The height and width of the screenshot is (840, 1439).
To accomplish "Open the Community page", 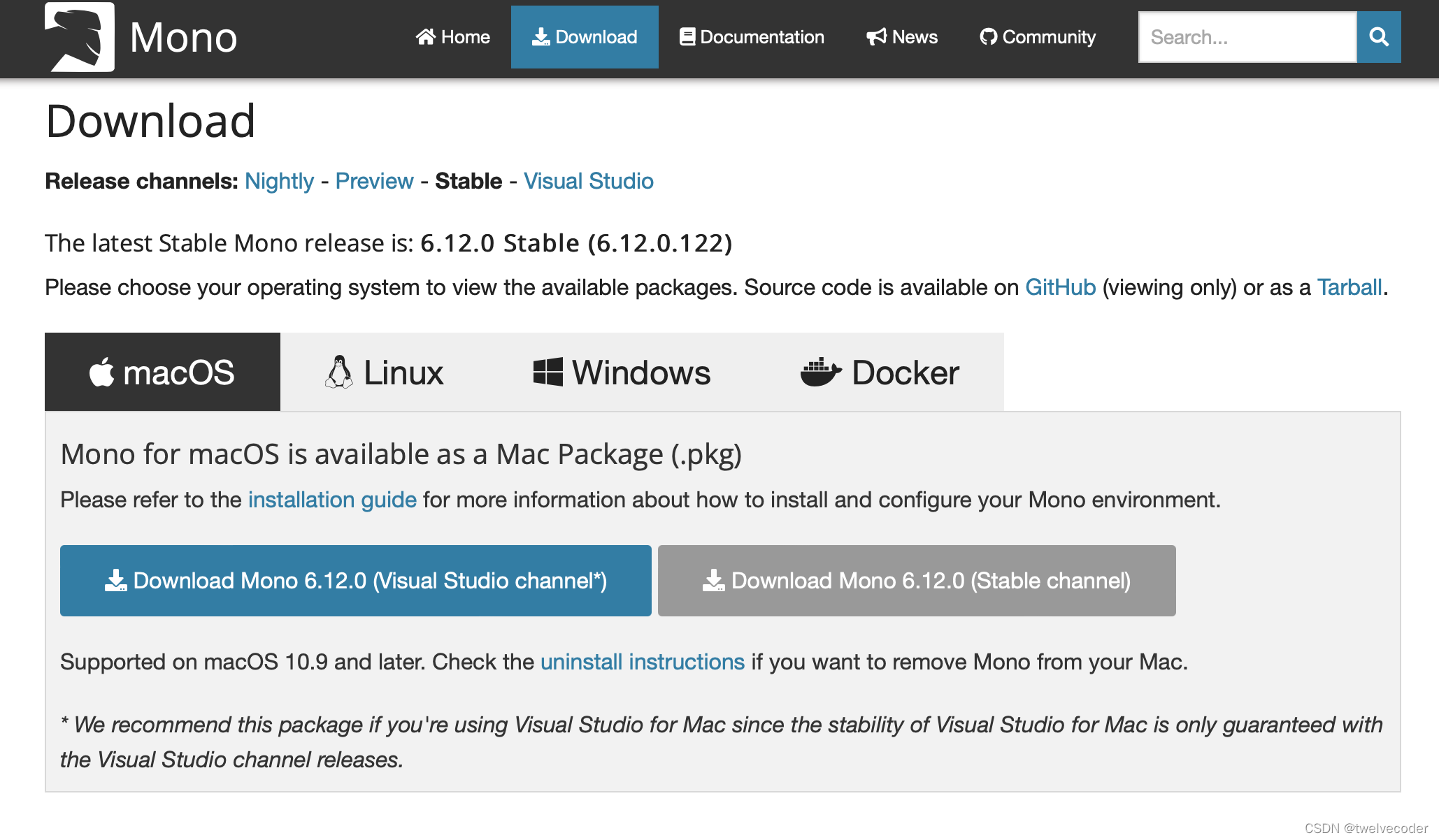I will point(1038,37).
